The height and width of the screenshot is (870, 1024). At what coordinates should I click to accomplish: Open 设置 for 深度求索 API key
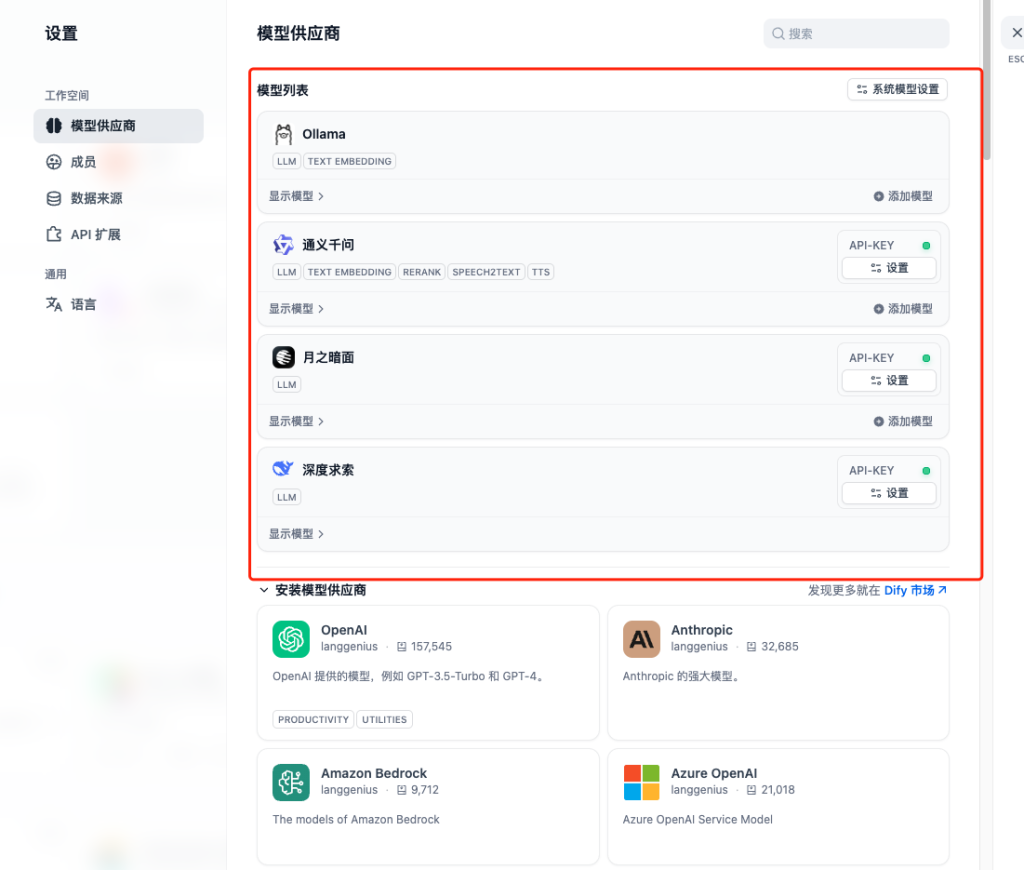click(x=889, y=493)
